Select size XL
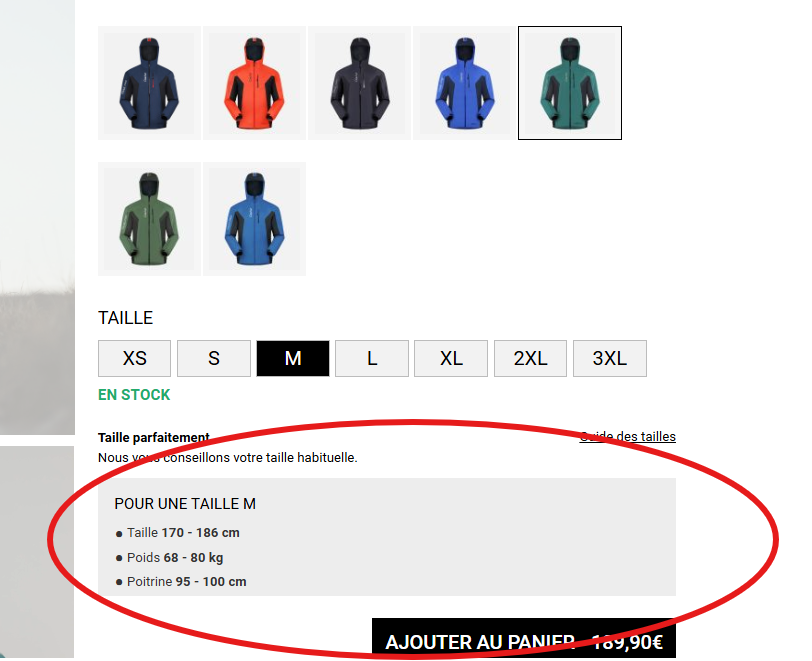This screenshot has height=661, width=812. (451, 358)
